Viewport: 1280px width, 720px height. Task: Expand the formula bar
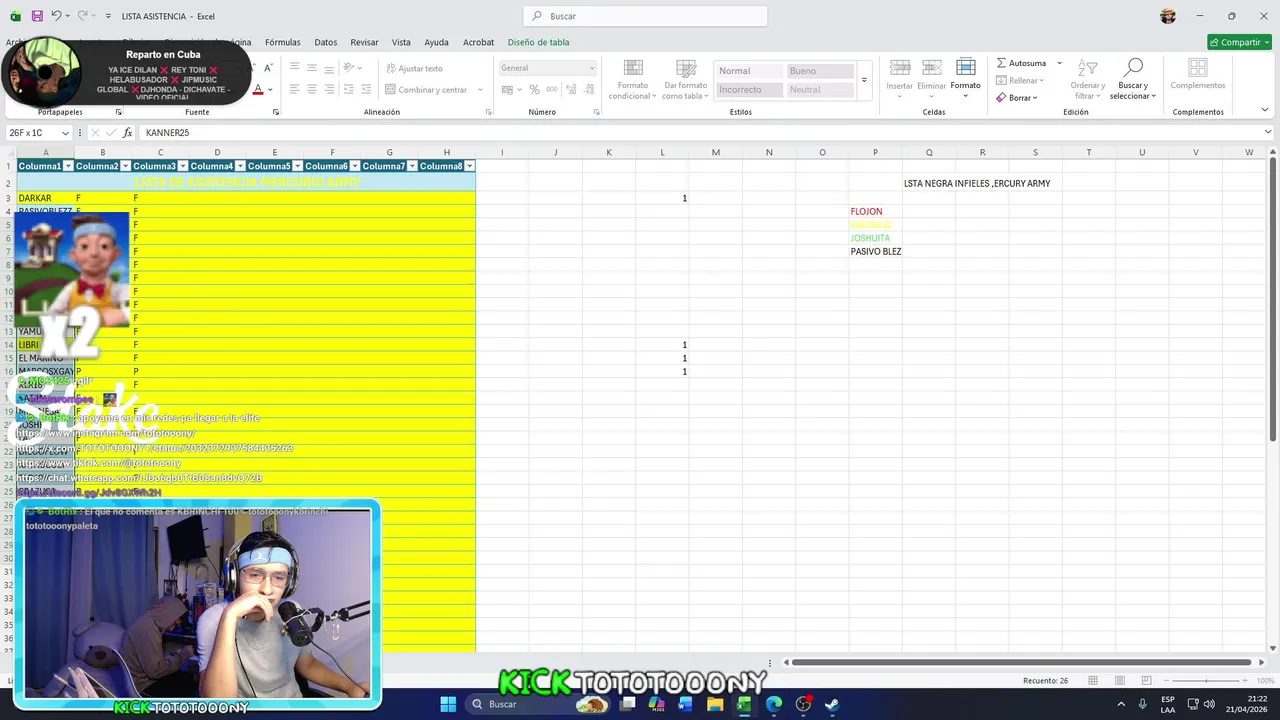[x=1268, y=132]
